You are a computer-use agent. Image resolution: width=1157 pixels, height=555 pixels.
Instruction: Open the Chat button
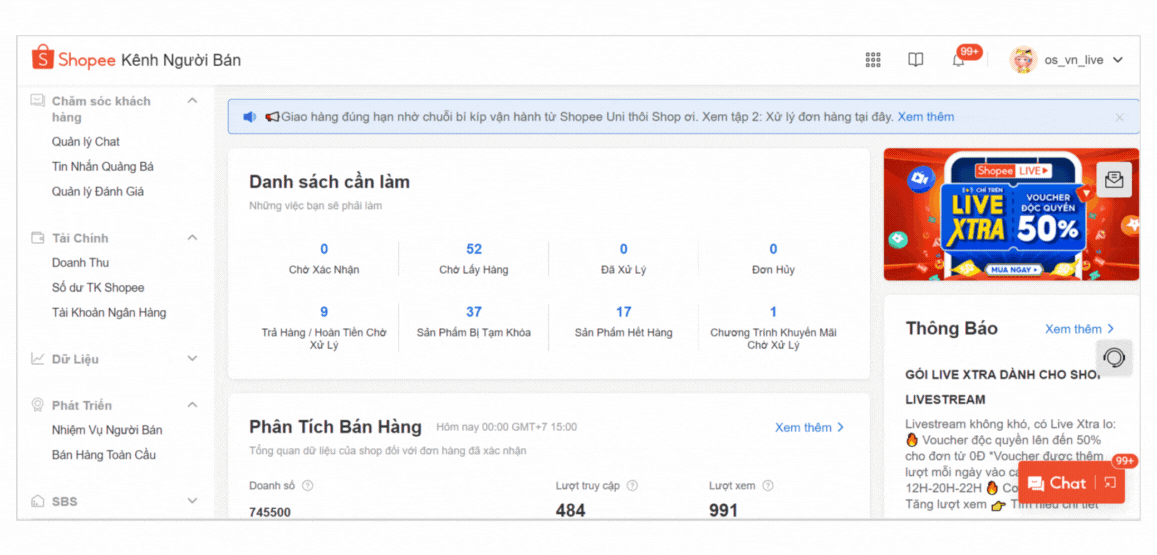(1058, 483)
